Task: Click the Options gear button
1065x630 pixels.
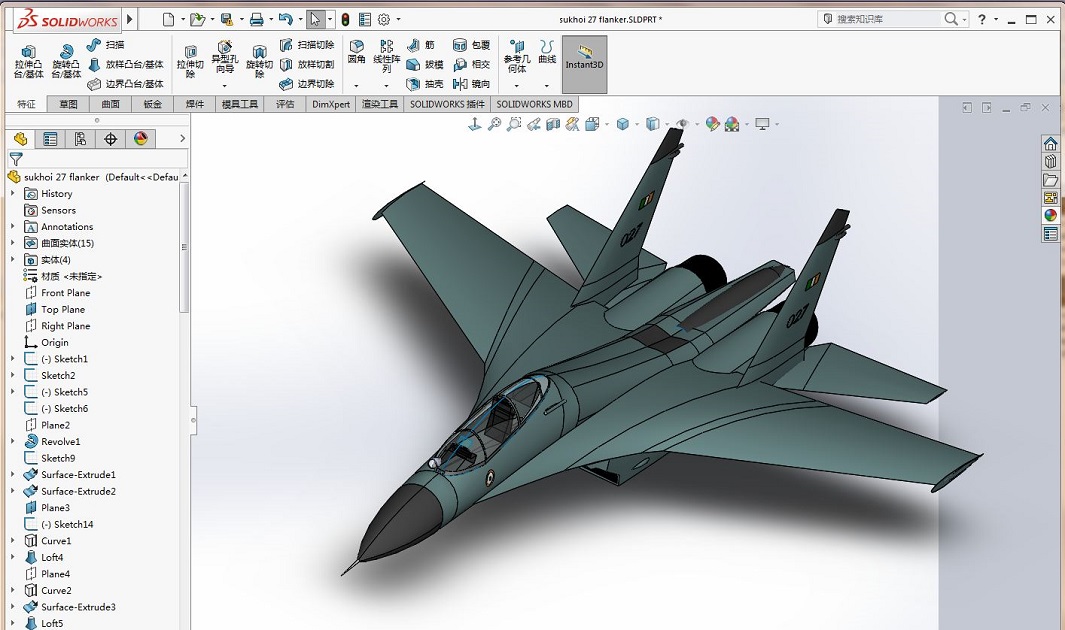Action: click(384, 20)
